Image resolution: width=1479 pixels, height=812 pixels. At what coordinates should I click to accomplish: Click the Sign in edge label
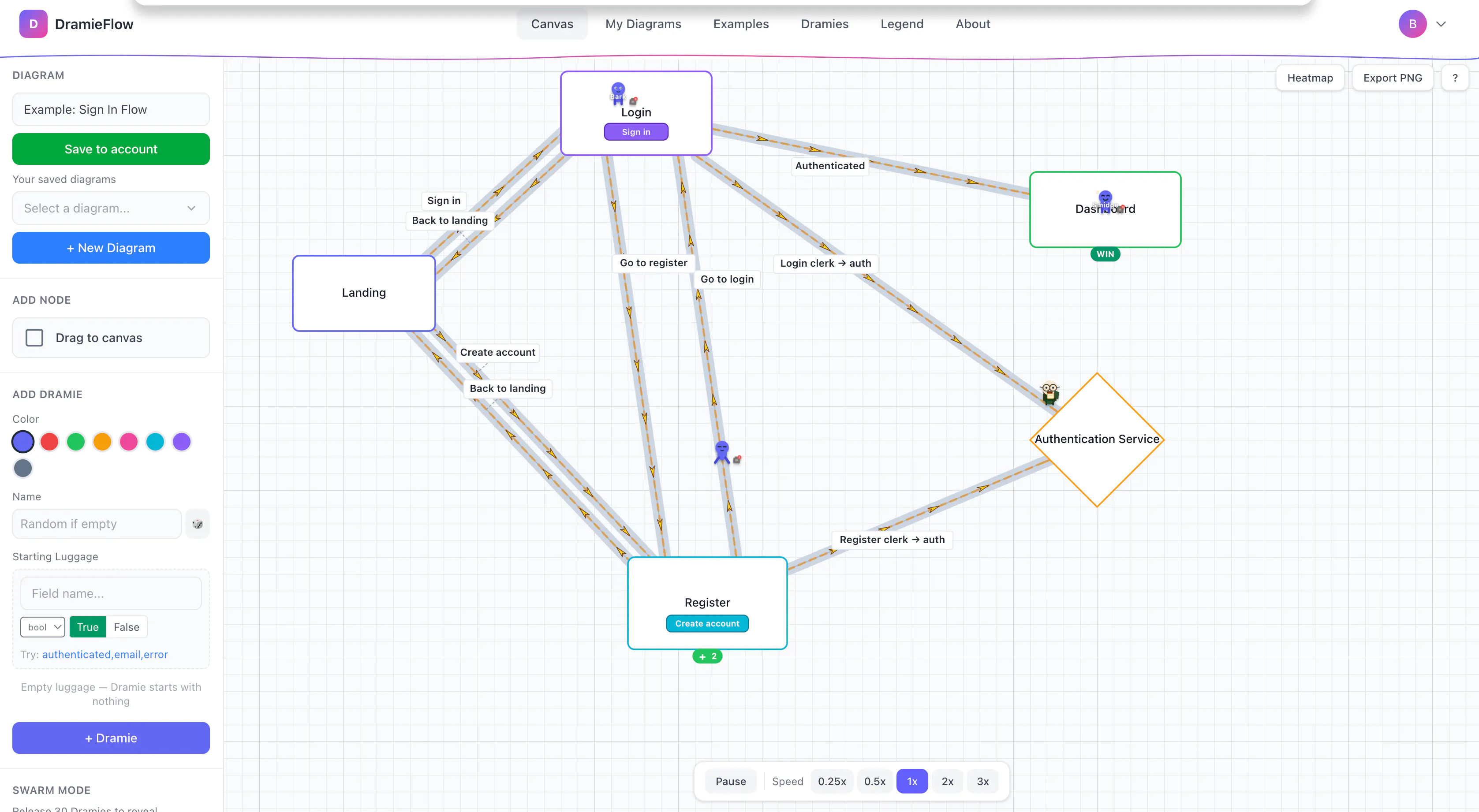tap(443, 200)
